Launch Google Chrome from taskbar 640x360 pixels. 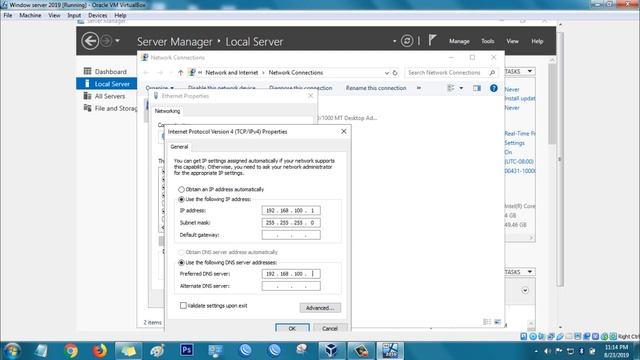[71, 351]
